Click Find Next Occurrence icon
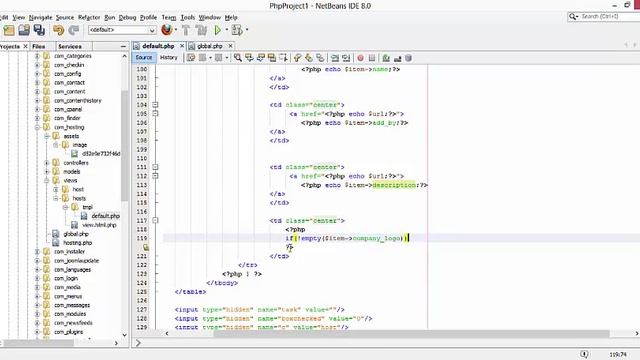640x360 pixels. tap(260, 58)
